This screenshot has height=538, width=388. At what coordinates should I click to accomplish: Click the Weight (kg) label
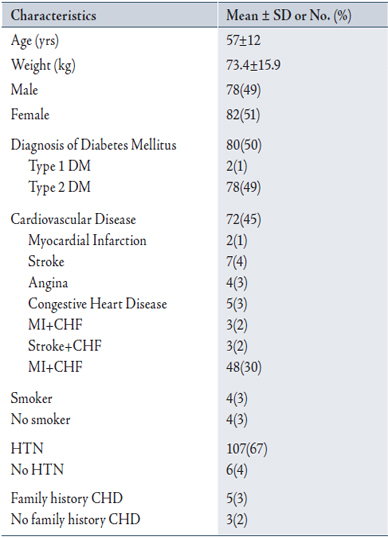[x=43, y=66]
